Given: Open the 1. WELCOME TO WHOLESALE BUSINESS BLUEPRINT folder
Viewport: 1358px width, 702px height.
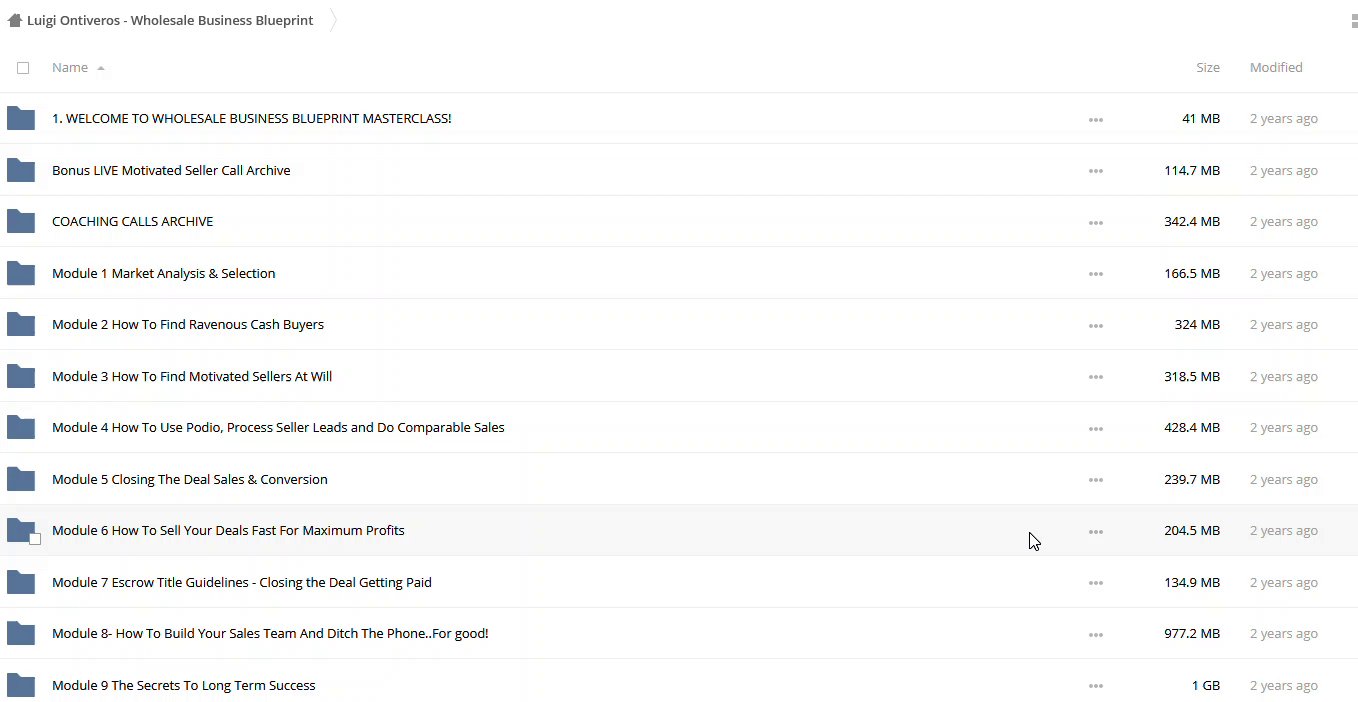Looking at the screenshot, I should (x=251, y=118).
